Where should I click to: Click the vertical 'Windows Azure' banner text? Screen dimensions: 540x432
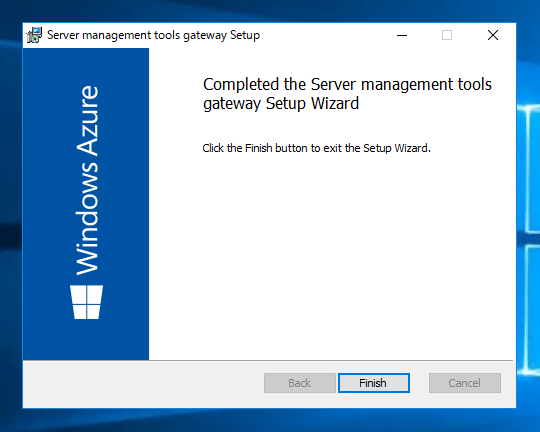87,181
